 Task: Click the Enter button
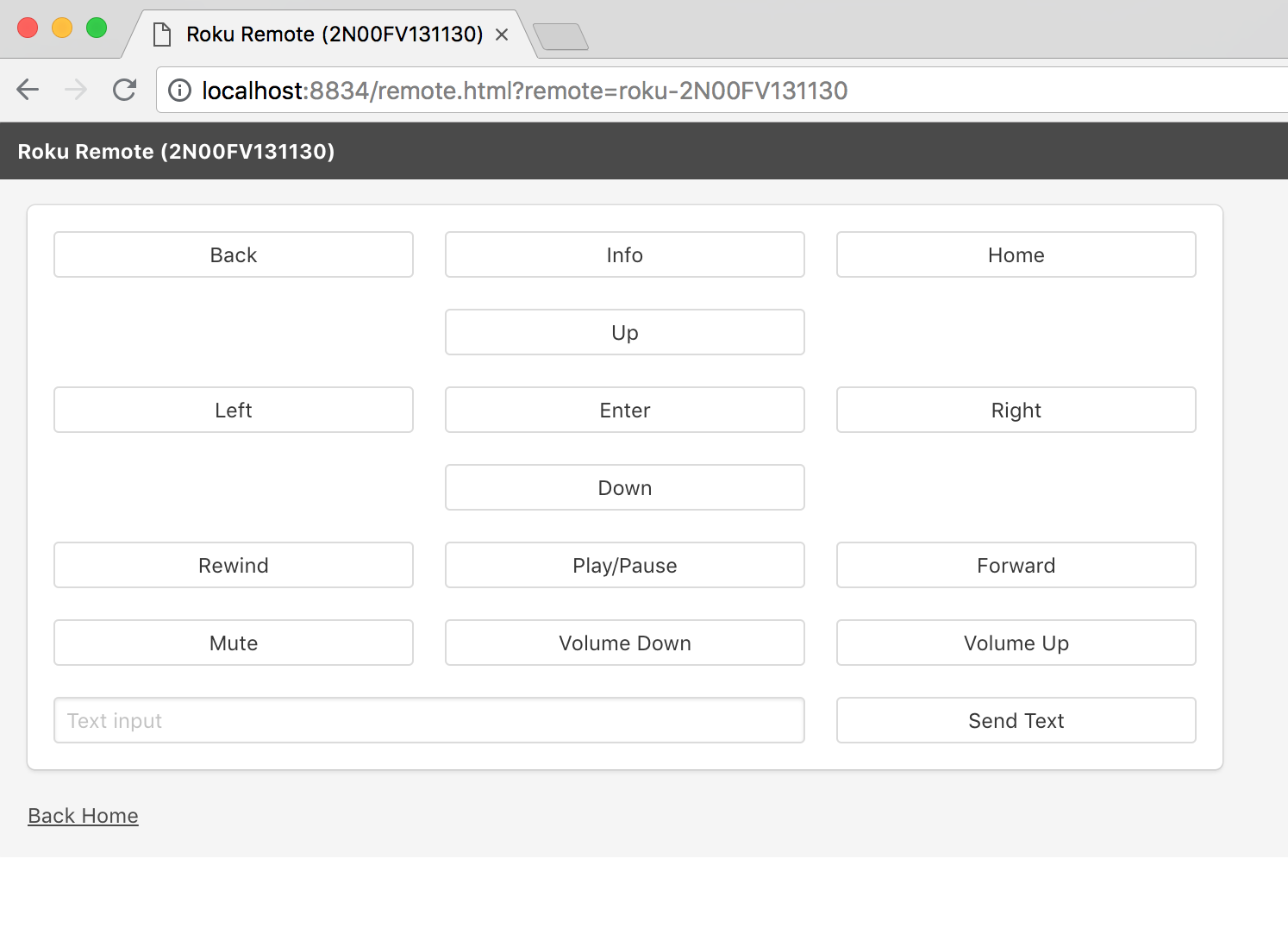625,410
